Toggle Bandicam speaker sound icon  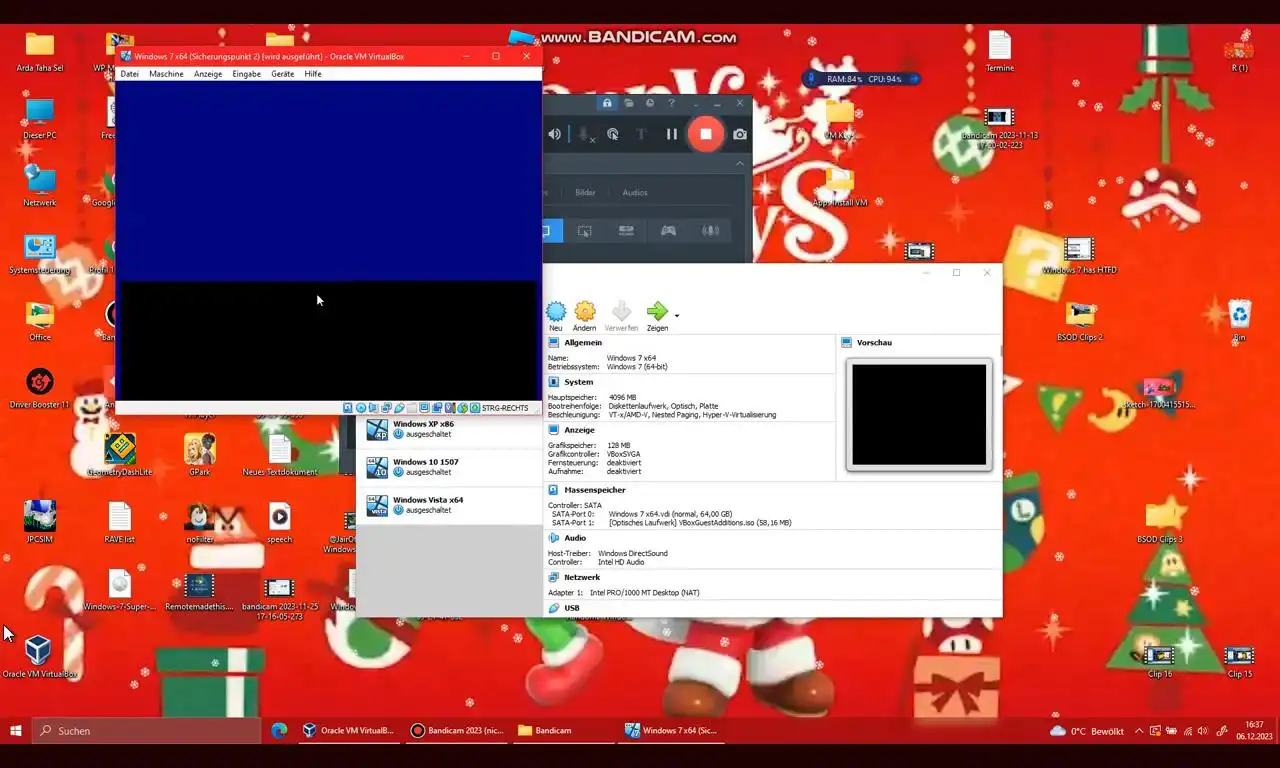pos(555,134)
